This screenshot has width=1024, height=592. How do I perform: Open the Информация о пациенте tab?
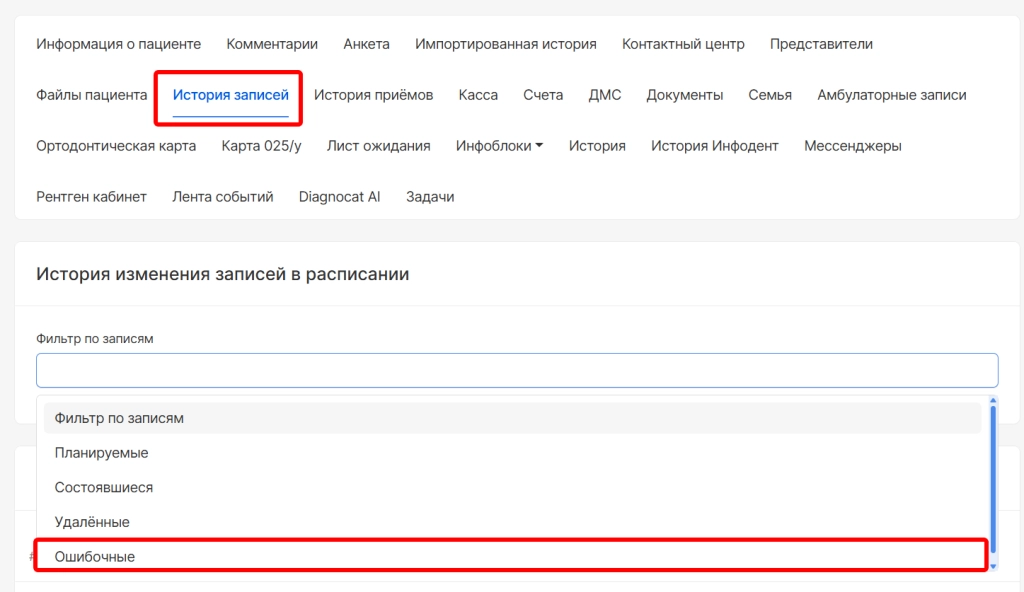118,44
